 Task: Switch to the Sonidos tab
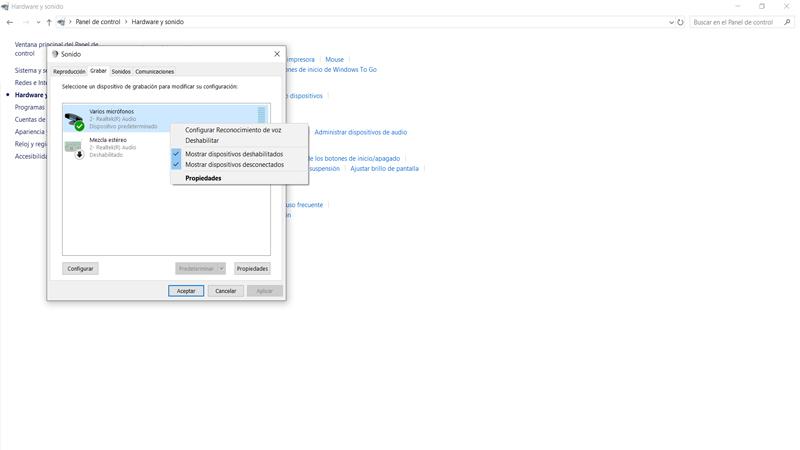pyautogui.click(x=121, y=71)
